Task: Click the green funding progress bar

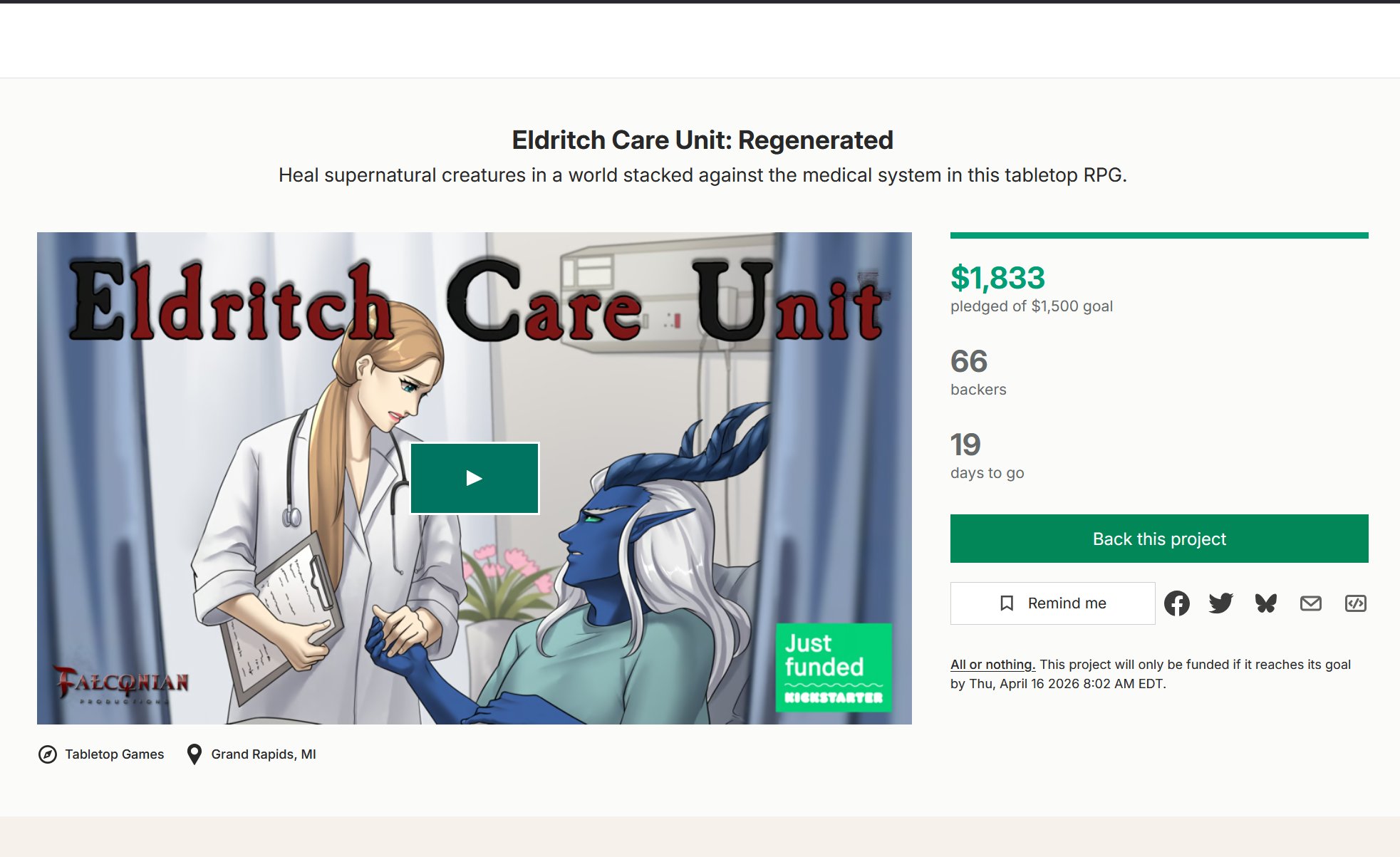Action: 1159,235
